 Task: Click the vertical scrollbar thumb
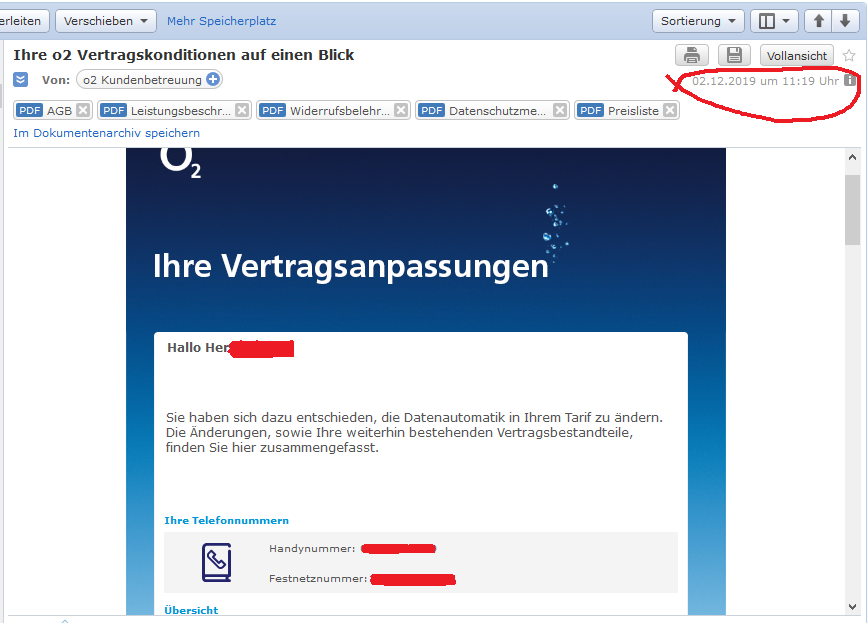coord(852,209)
